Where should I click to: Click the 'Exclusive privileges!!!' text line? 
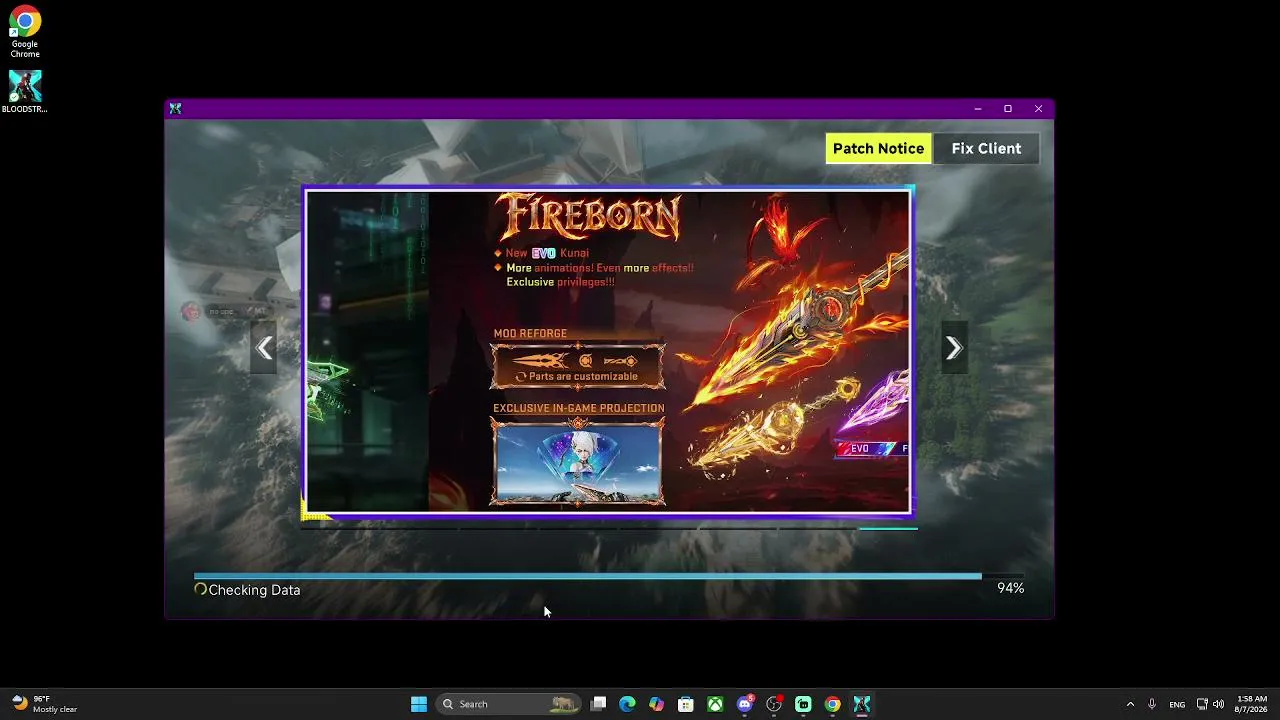click(x=560, y=282)
